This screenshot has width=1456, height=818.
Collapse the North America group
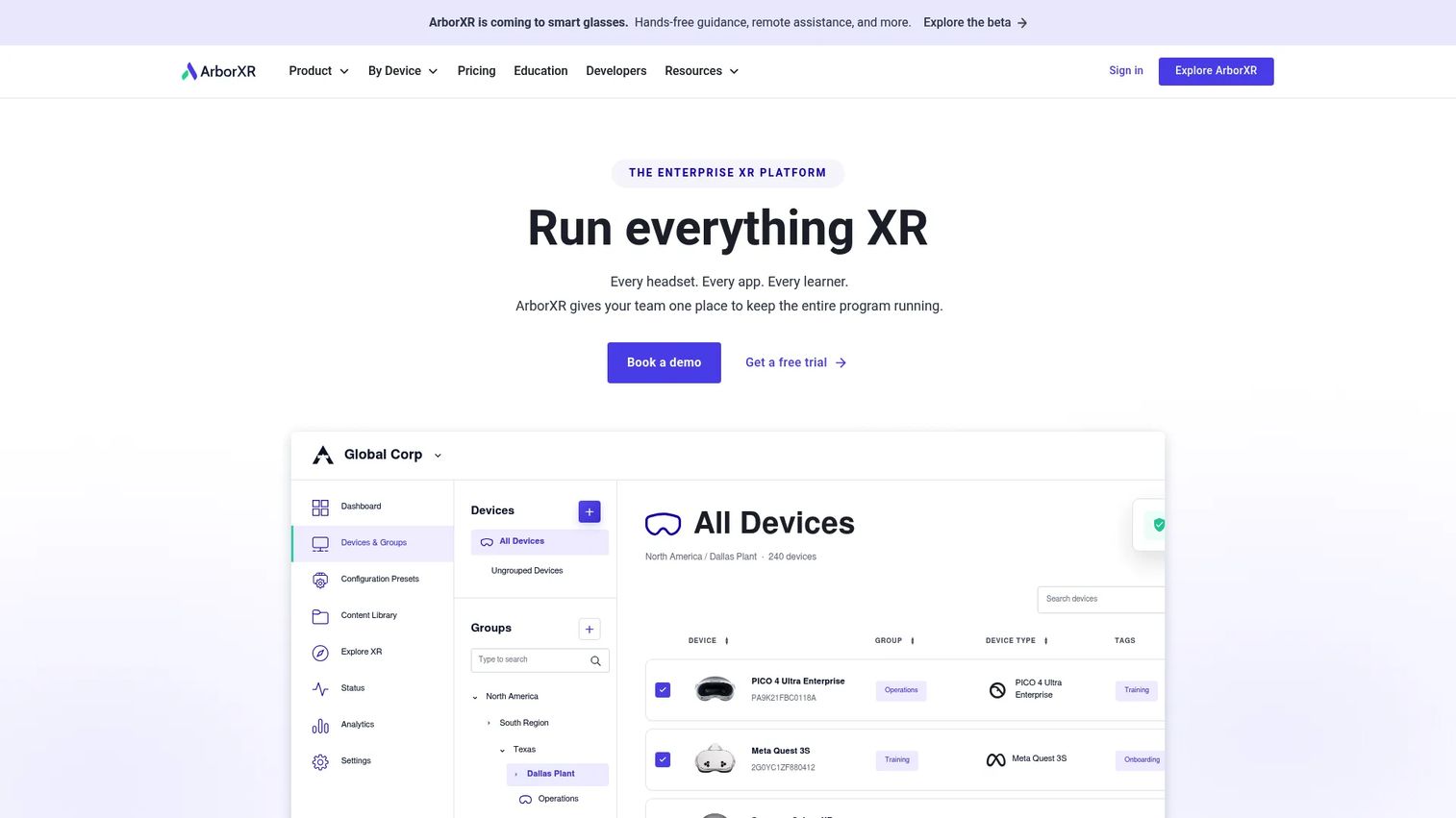pyautogui.click(x=475, y=697)
